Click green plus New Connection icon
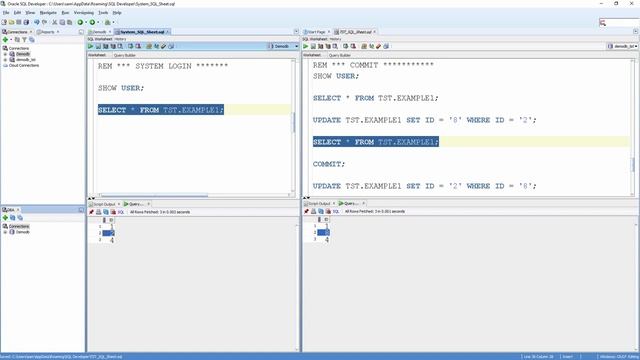Viewport: 640px width, 360px height. 5,40
